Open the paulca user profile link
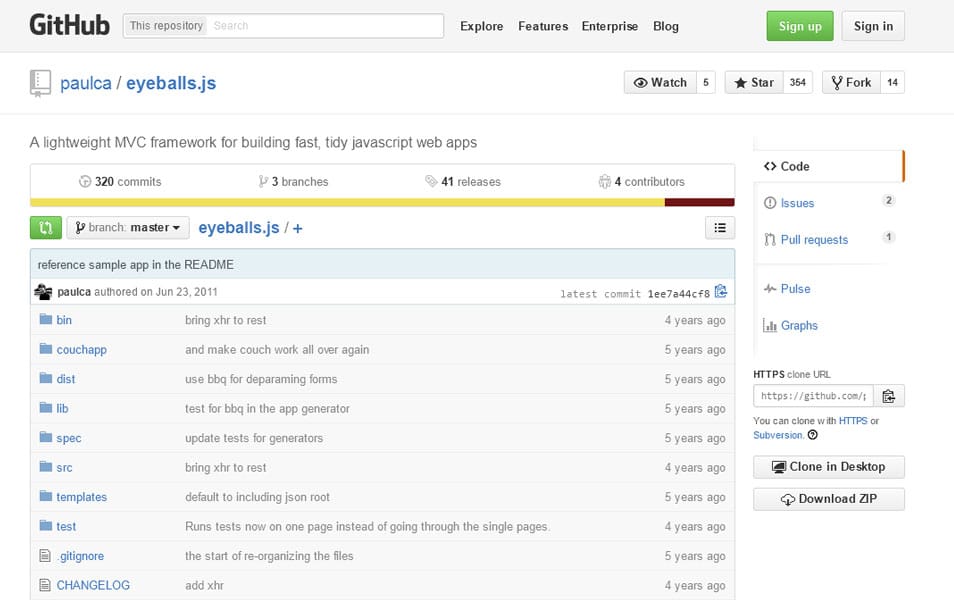This screenshot has height=600, width=954. click(86, 83)
